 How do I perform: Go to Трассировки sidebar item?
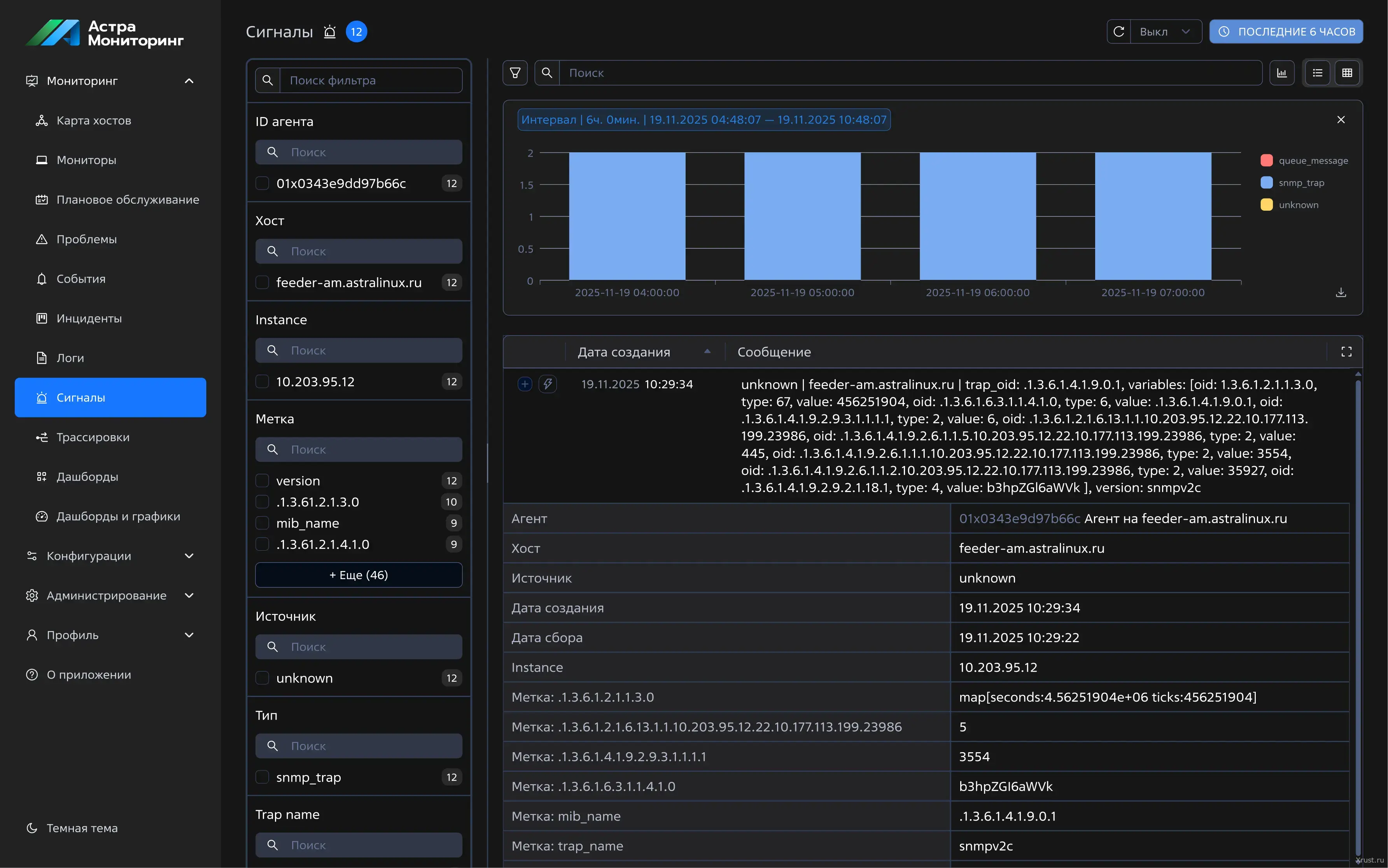coord(93,437)
